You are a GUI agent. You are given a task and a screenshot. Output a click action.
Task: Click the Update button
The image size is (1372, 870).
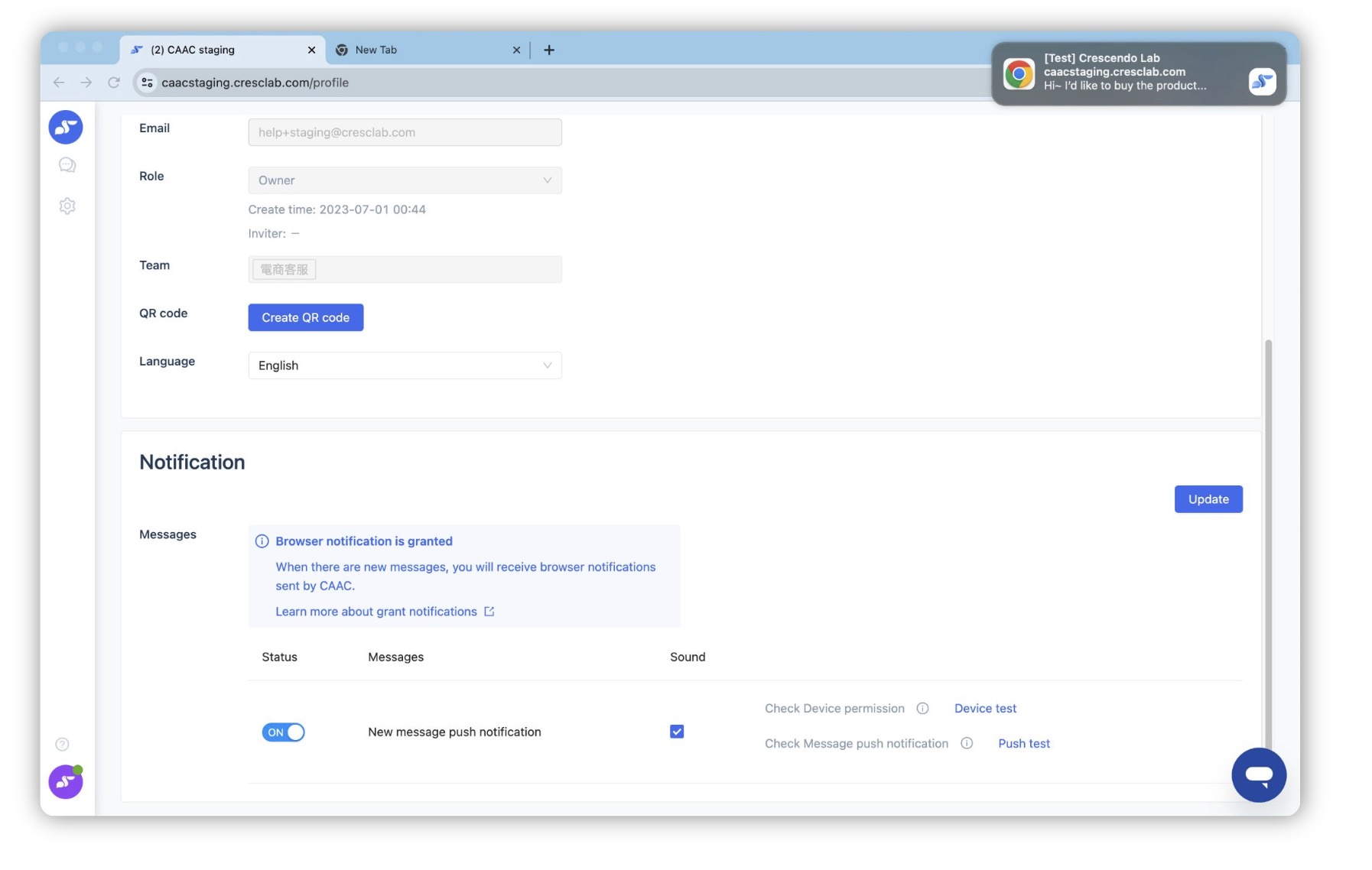click(x=1208, y=499)
